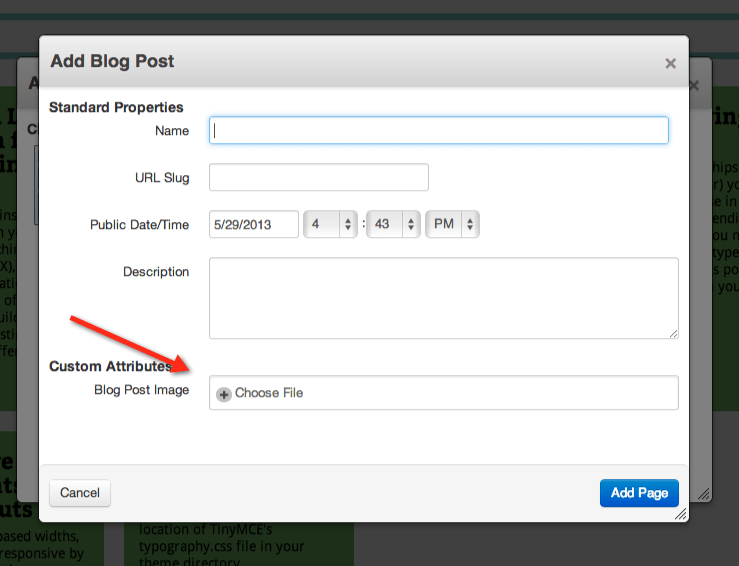The image size is (739, 566).
Task: Click the PM selector's up/down arrows
Action: tap(470, 224)
